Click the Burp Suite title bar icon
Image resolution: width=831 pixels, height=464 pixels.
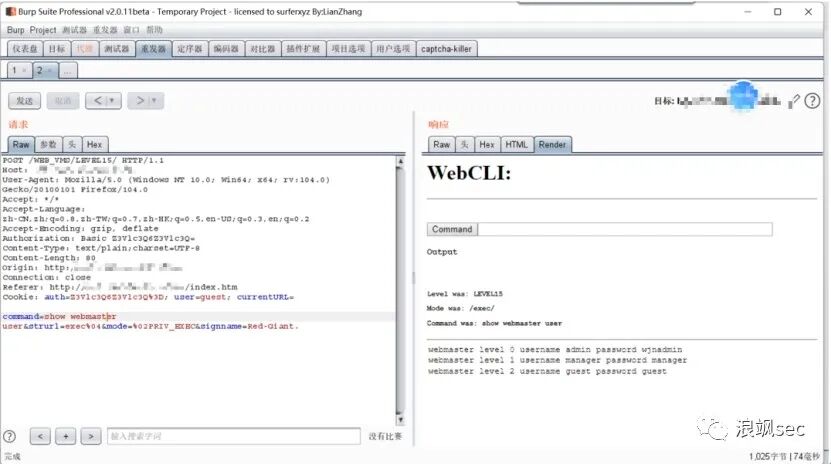11,11
